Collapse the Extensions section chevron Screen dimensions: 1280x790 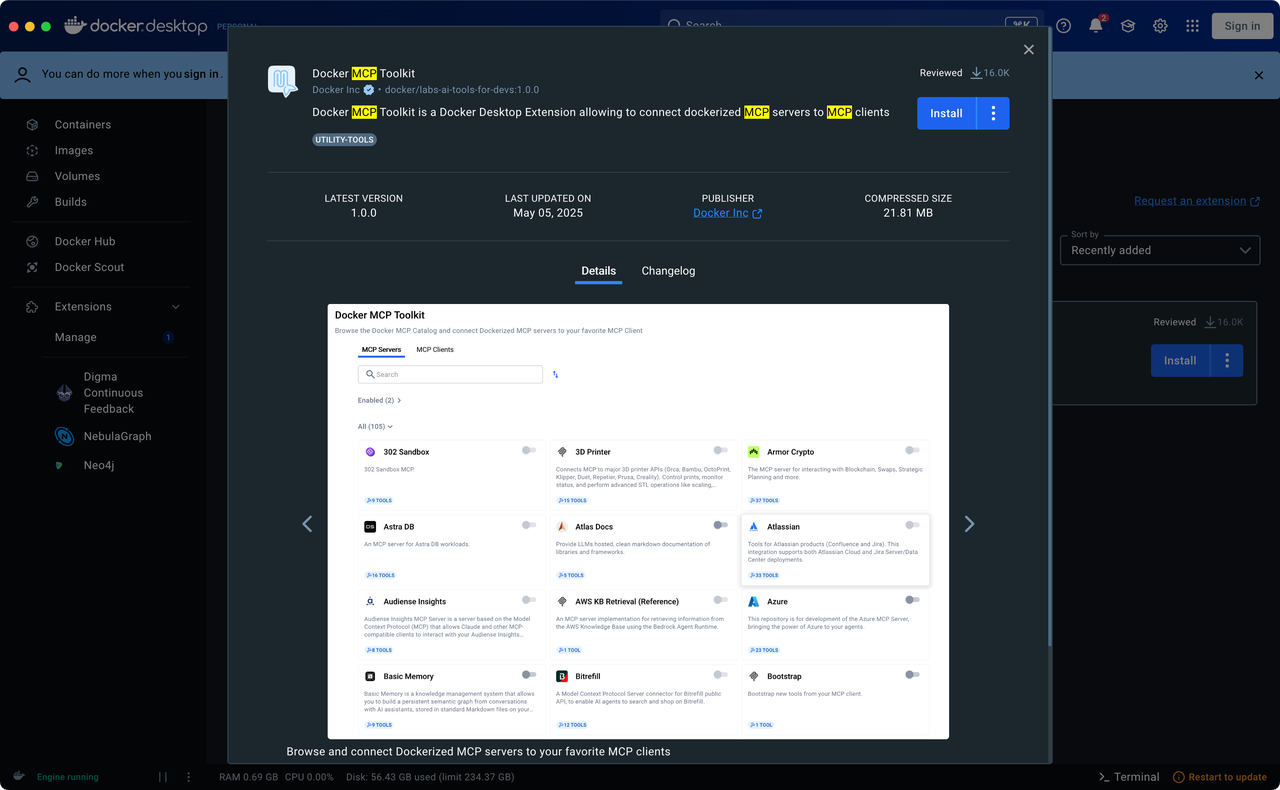176,307
